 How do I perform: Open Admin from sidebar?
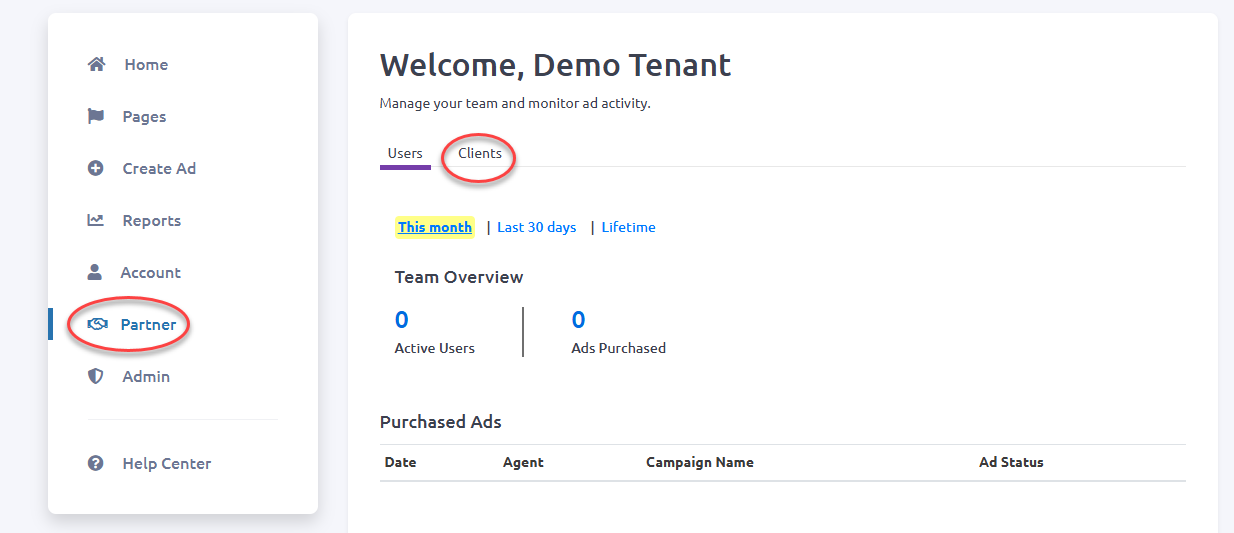tap(146, 376)
